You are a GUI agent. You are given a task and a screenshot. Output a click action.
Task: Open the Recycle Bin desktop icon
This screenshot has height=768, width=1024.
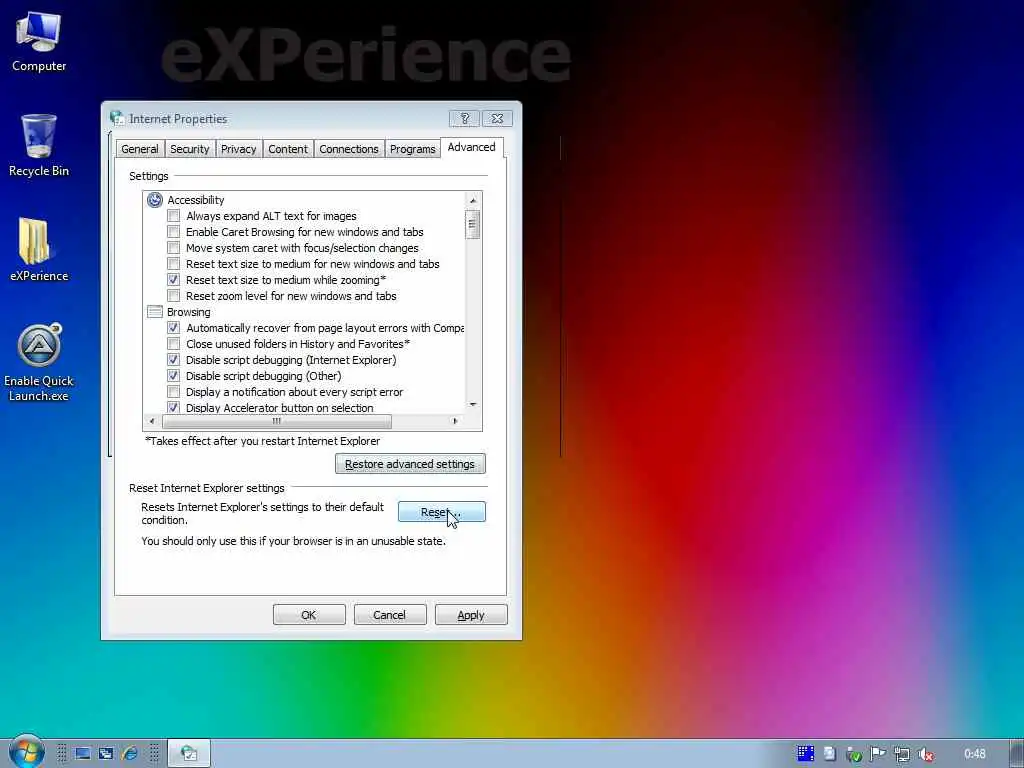[39, 146]
